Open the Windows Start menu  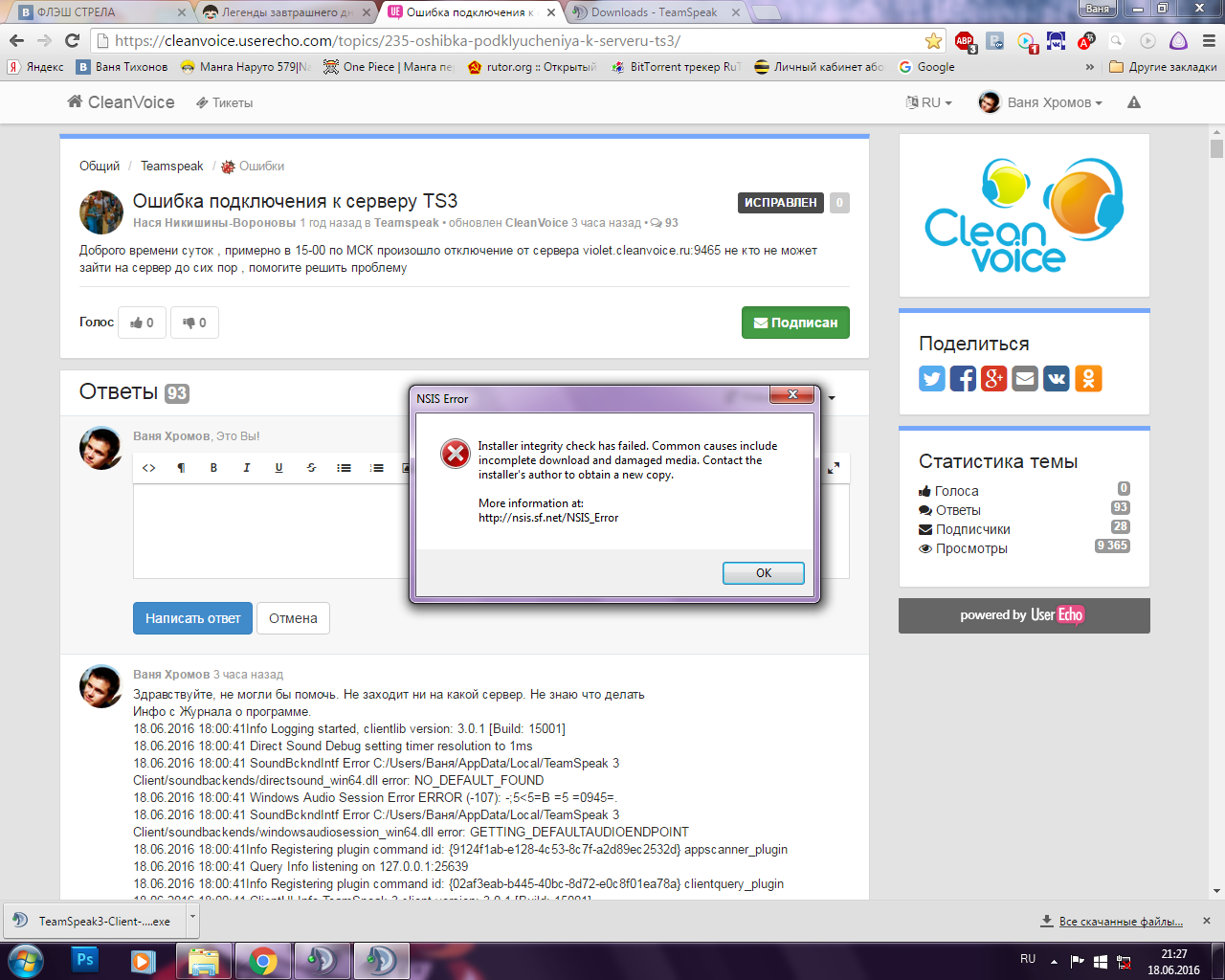coord(26,960)
